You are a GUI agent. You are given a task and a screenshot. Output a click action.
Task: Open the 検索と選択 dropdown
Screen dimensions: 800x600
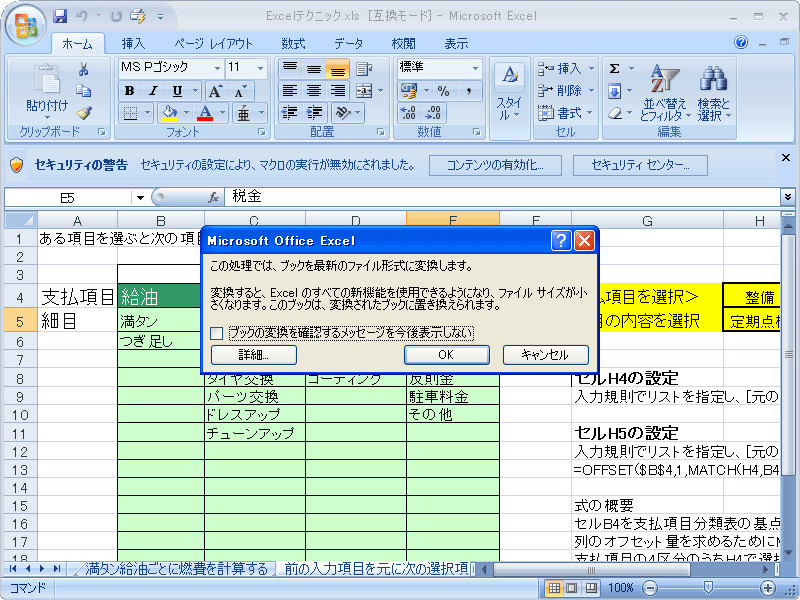tap(713, 93)
